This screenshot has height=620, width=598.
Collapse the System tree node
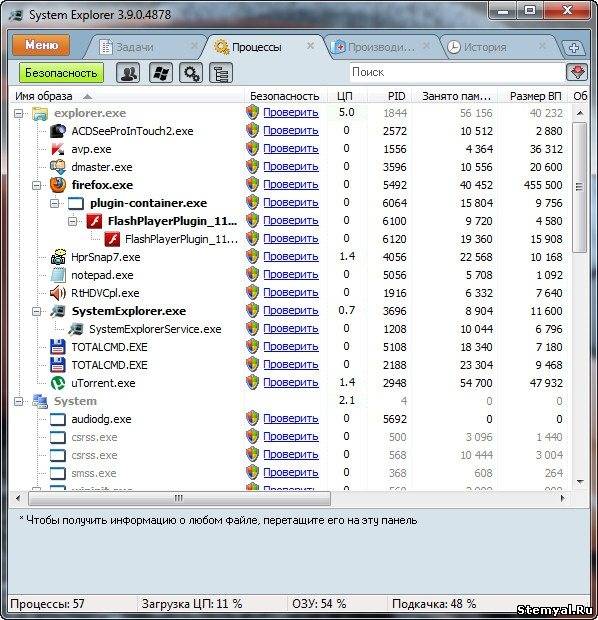point(18,401)
